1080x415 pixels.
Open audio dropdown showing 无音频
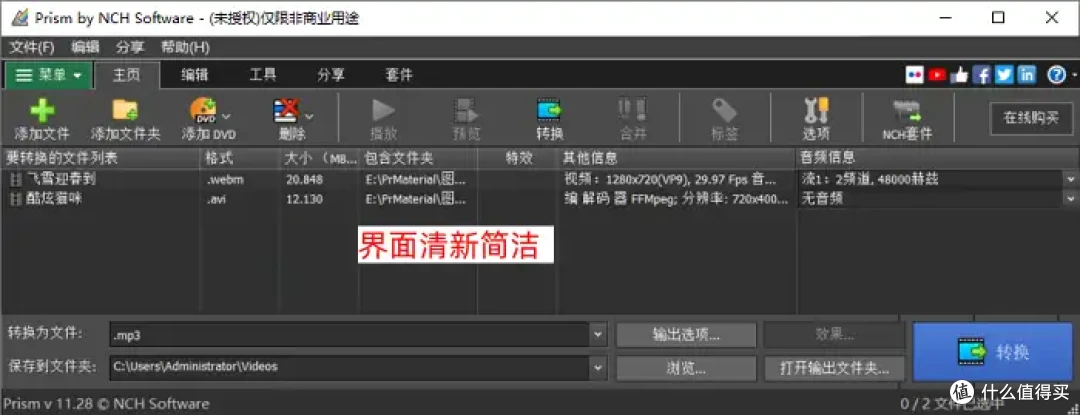point(1070,199)
